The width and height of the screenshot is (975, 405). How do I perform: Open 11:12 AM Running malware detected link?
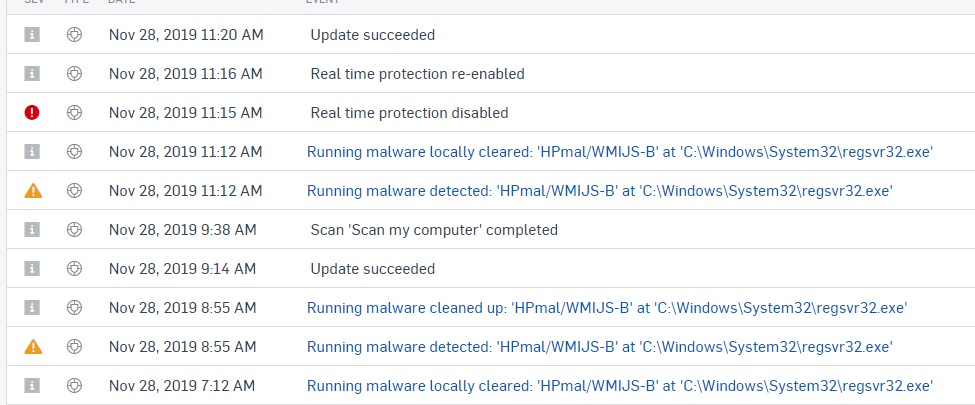click(600, 191)
